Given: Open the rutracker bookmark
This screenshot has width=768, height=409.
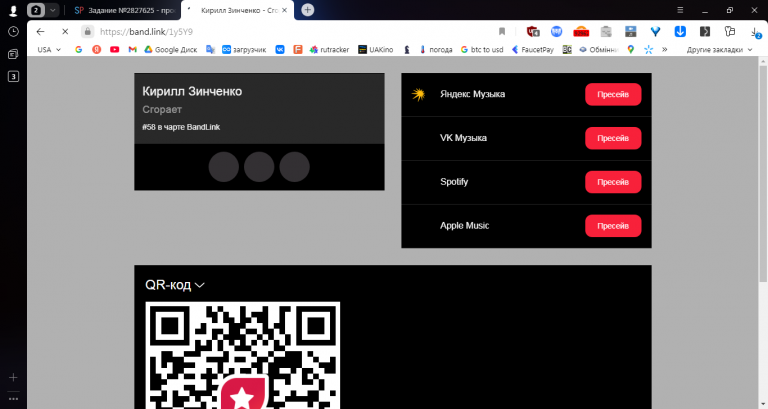Looking at the screenshot, I should tap(329, 49).
